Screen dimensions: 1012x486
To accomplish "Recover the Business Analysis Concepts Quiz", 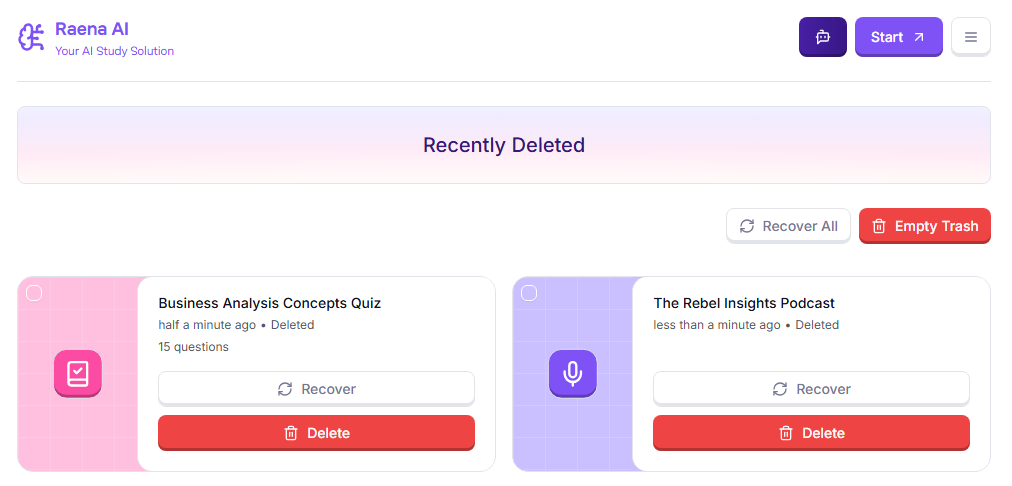I will click(316, 389).
